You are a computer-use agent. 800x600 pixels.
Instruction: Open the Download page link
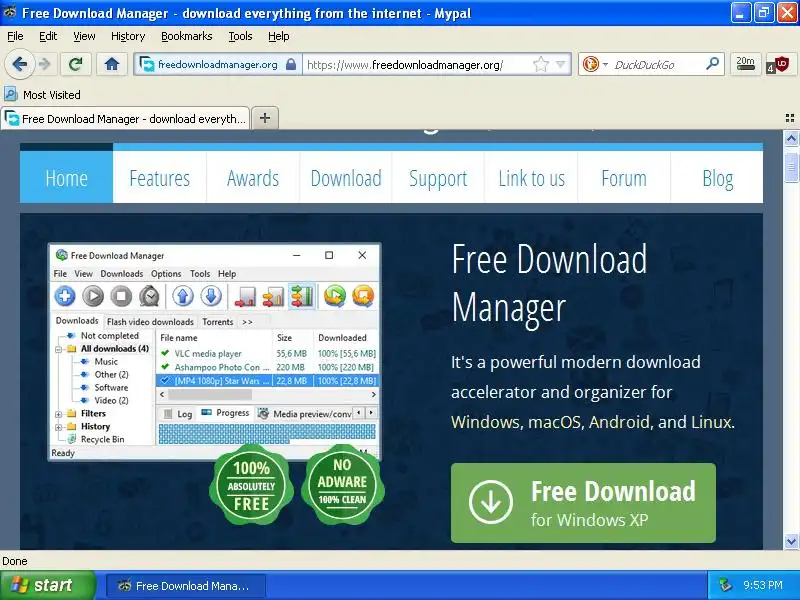(x=346, y=178)
